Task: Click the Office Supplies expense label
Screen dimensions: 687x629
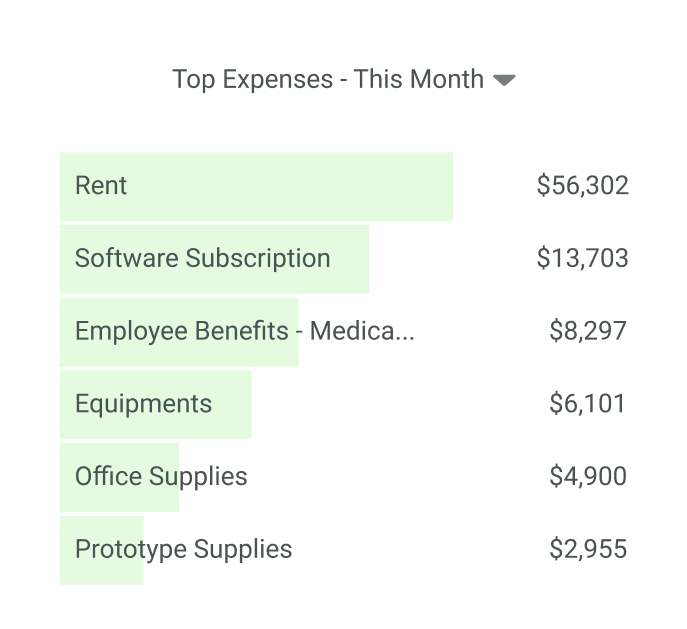Action: (x=161, y=477)
